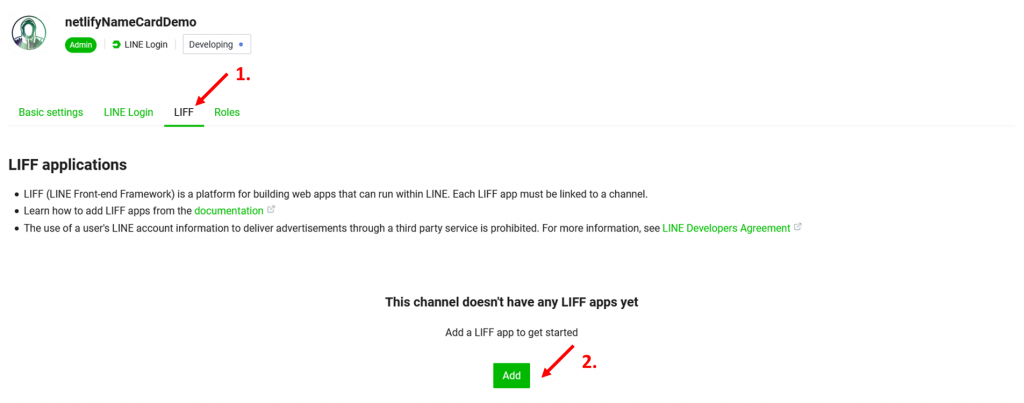Click external link icon beside documentation
This screenshot has height=403, width=1024.
coord(271,210)
